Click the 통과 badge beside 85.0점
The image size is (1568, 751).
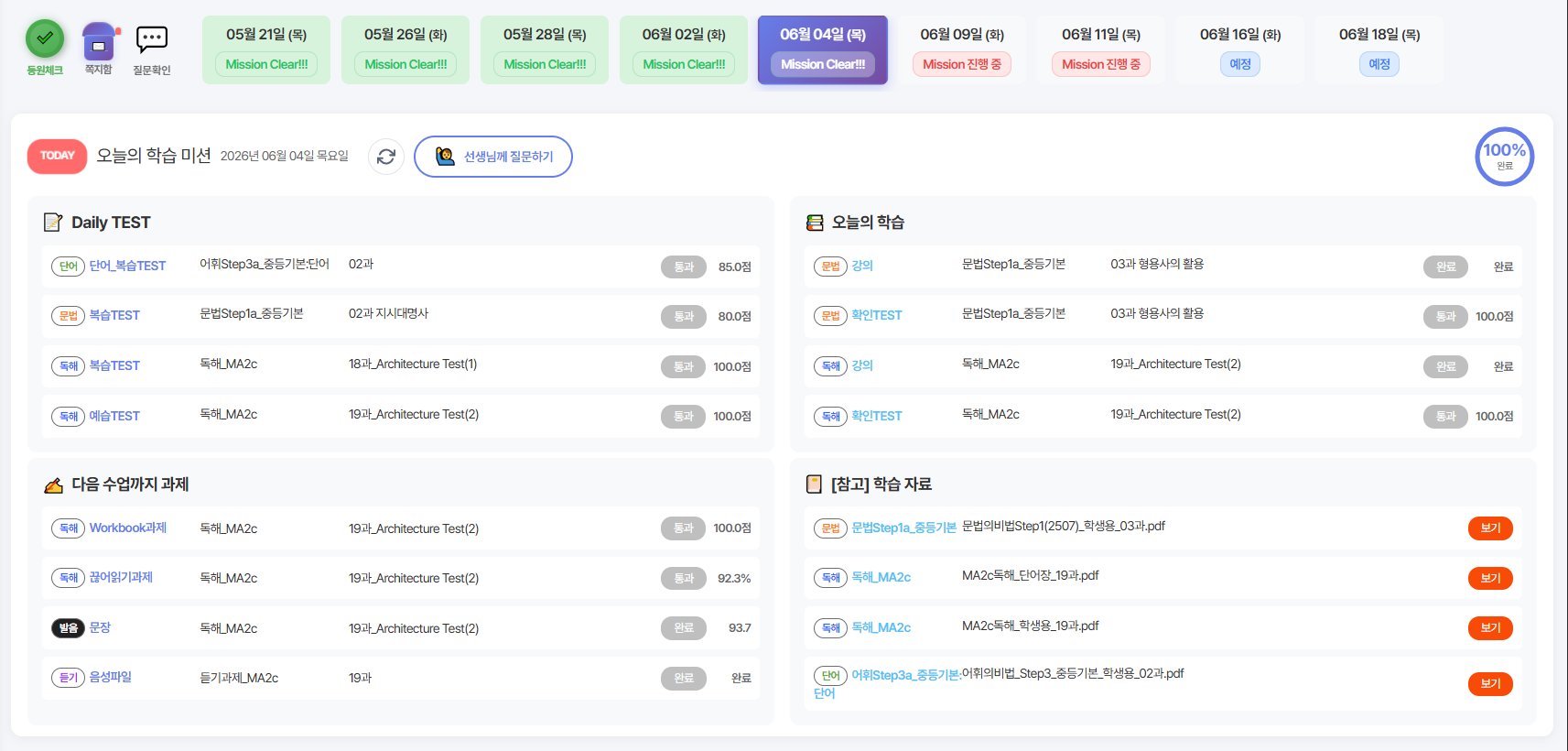pyautogui.click(x=684, y=267)
